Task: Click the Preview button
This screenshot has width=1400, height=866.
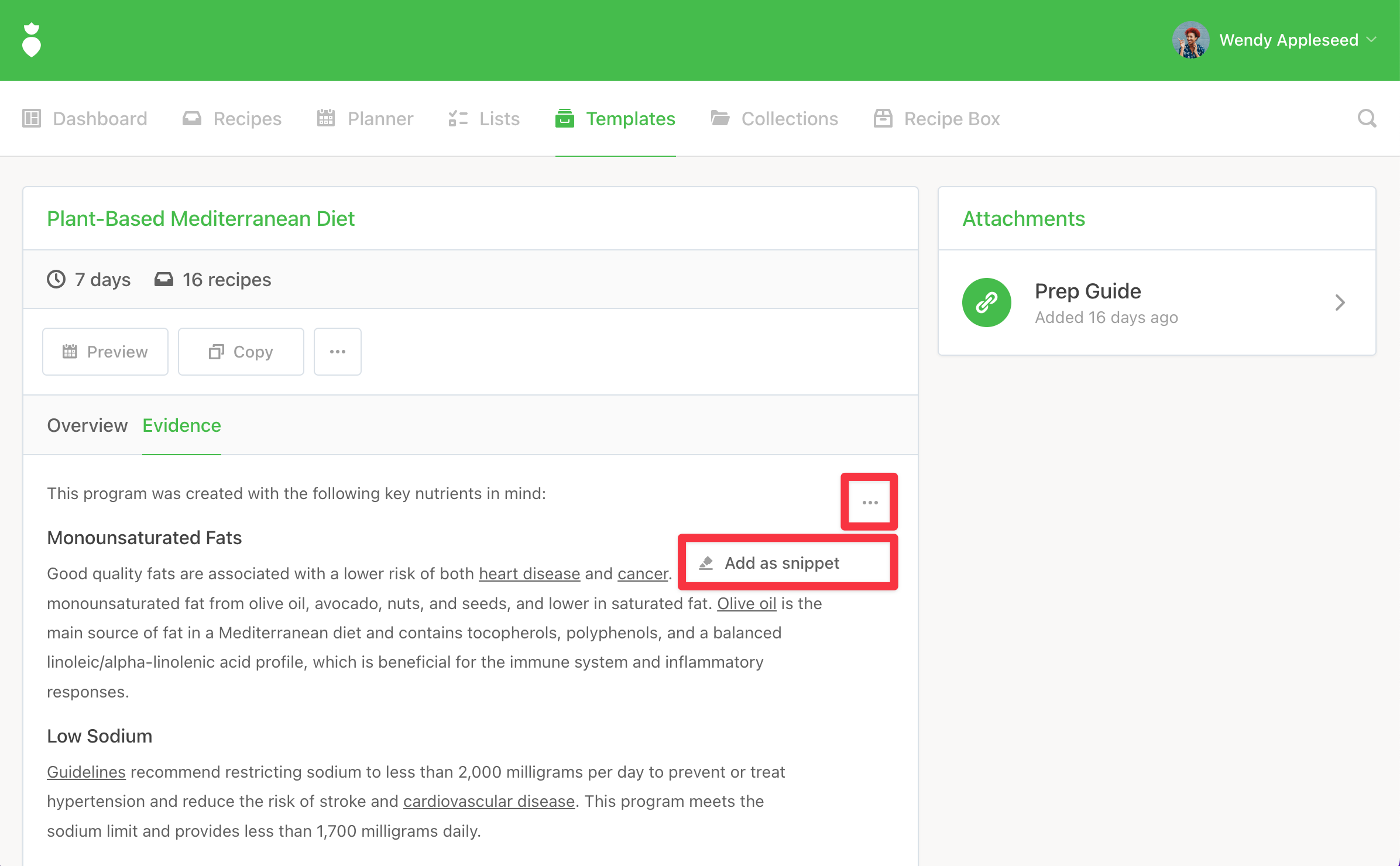Action: click(x=105, y=352)
